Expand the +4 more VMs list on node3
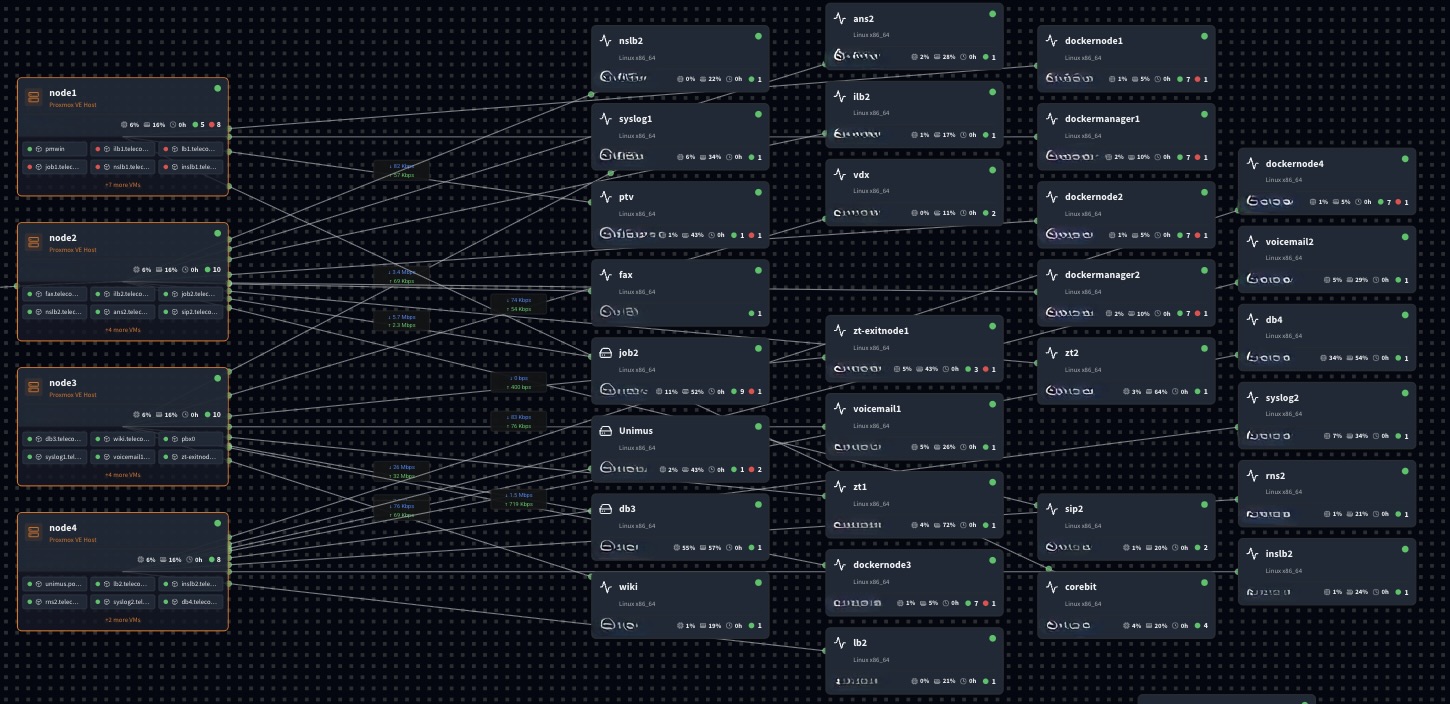Image resolution: width=1450 pixels, height=704 pixels. coord(123,475)
